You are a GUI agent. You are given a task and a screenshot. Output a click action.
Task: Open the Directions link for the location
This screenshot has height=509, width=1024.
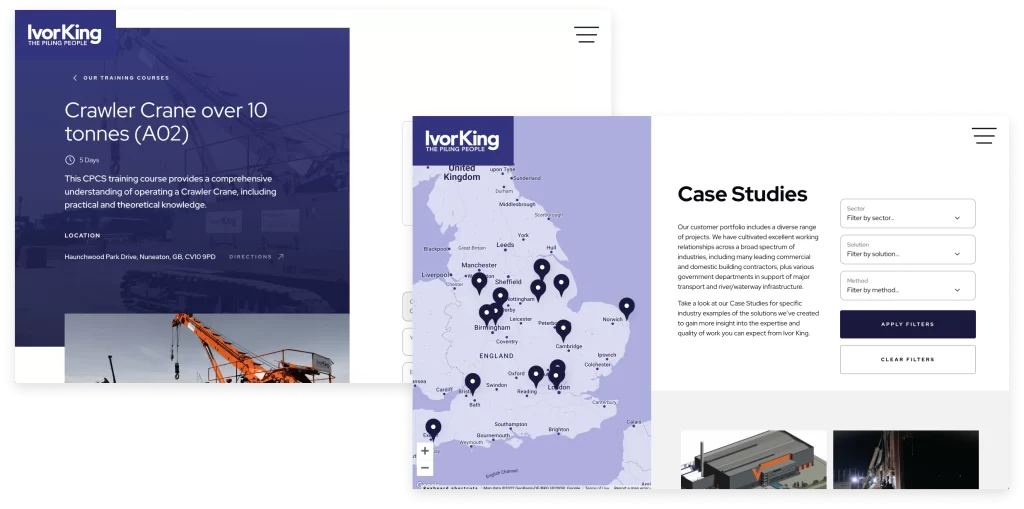point(256,257)
